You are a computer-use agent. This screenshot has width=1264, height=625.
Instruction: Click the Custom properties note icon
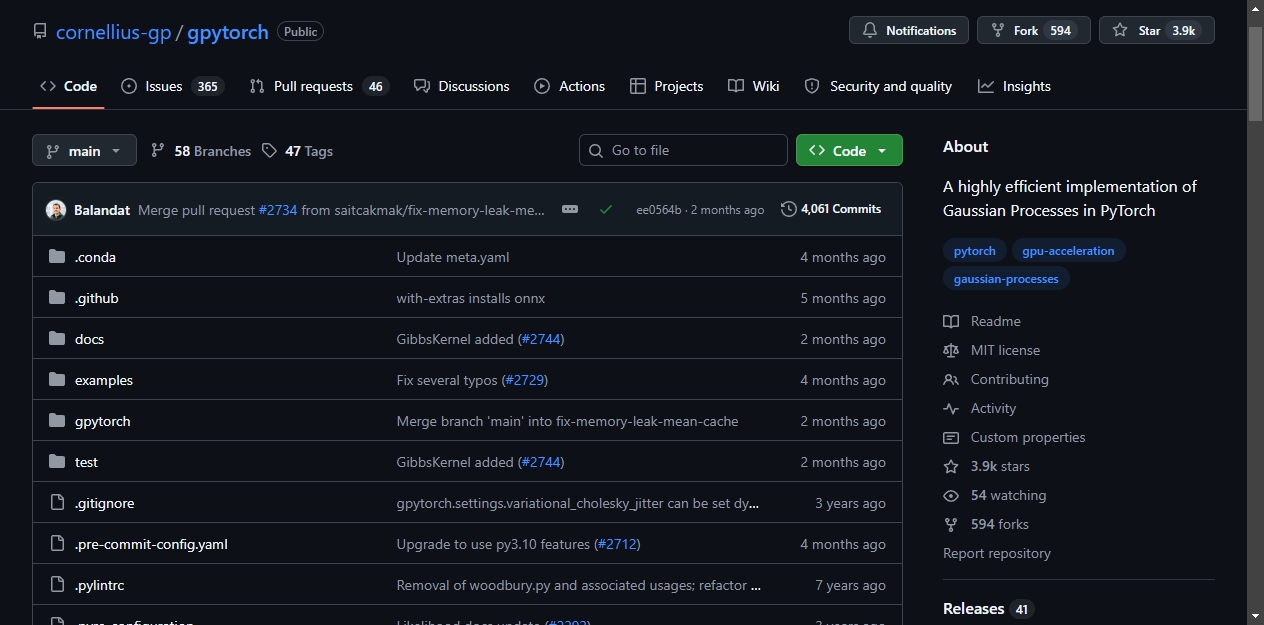(x=951, y=437)
